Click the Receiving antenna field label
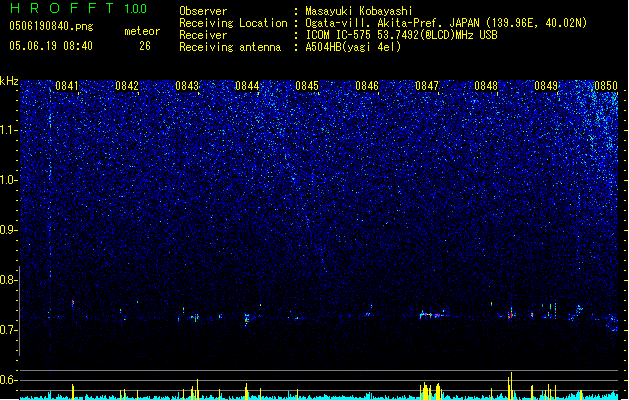Screen dimensions: 629x400 click(230, 47)
